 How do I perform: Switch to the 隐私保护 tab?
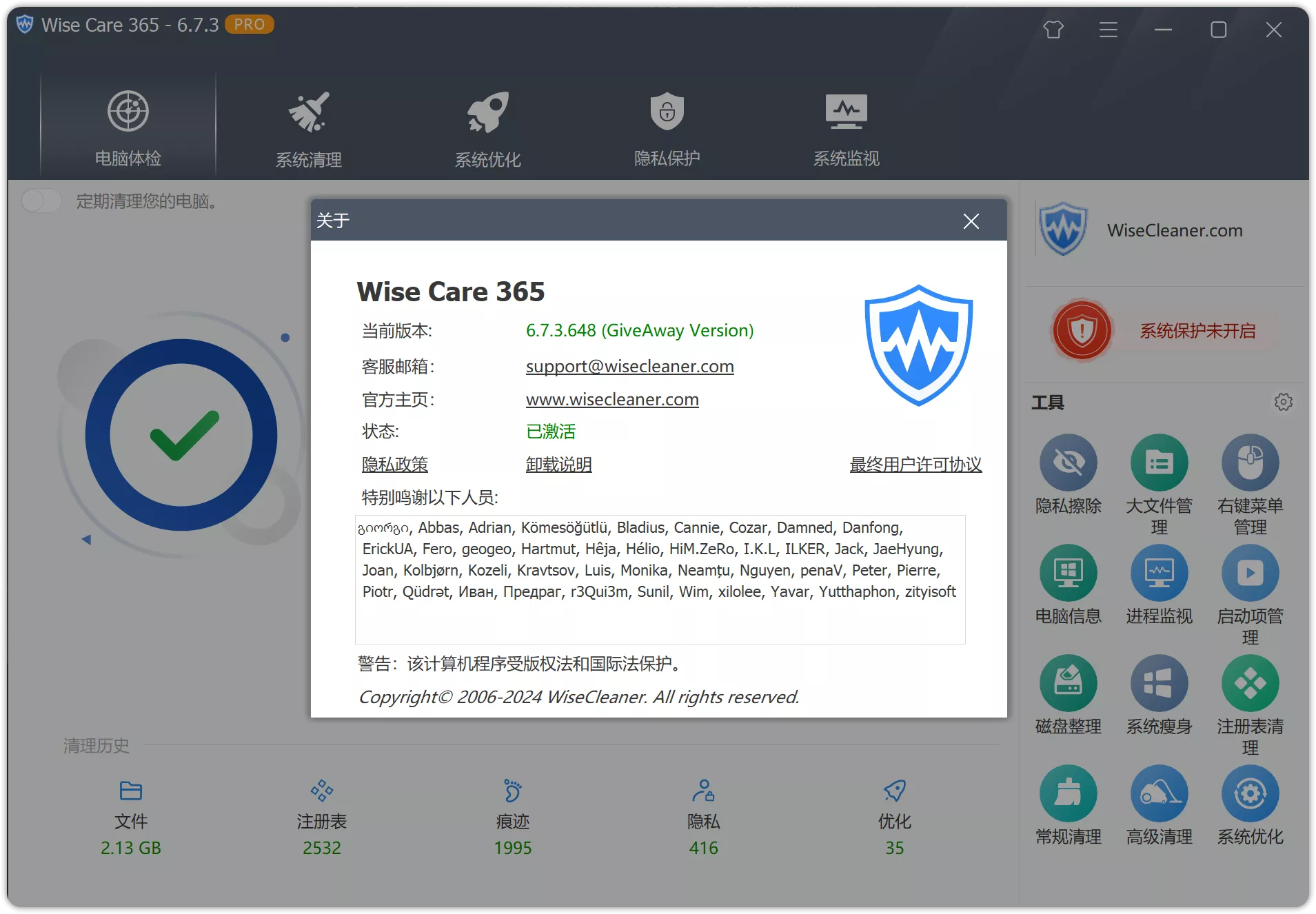coord(667,128)
